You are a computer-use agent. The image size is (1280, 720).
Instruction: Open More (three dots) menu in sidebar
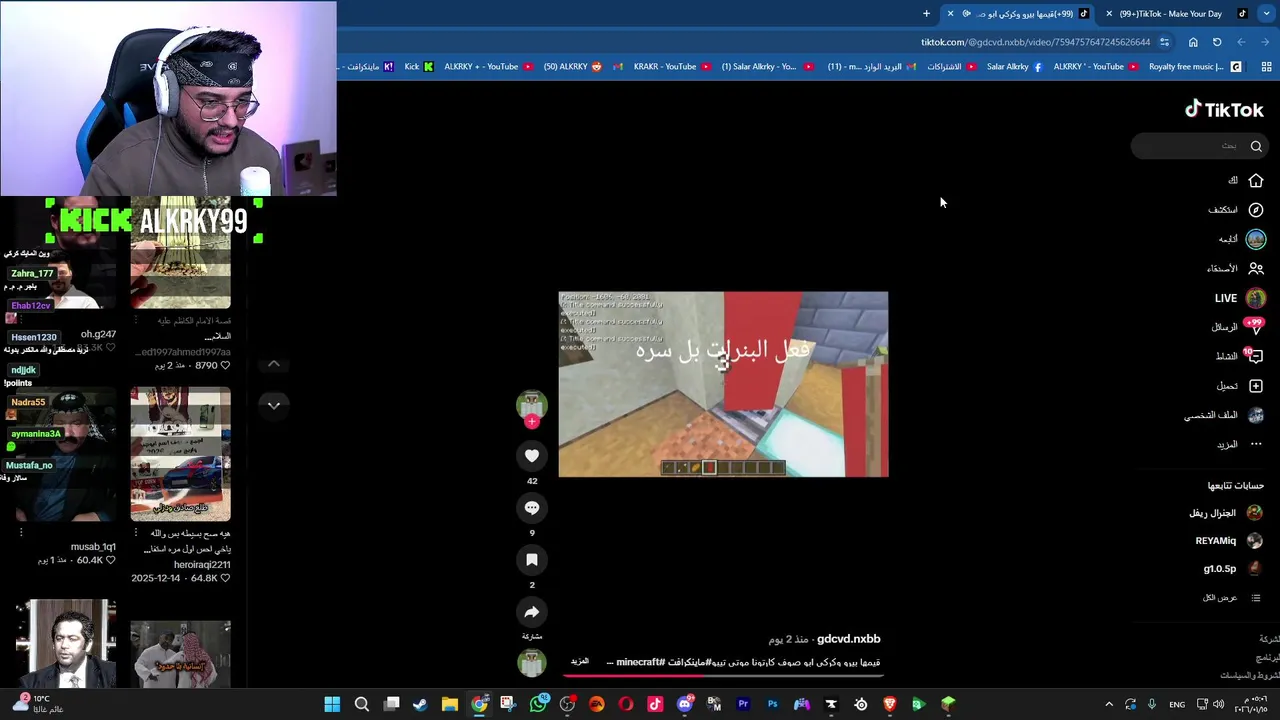click(x=1239, y=444)
